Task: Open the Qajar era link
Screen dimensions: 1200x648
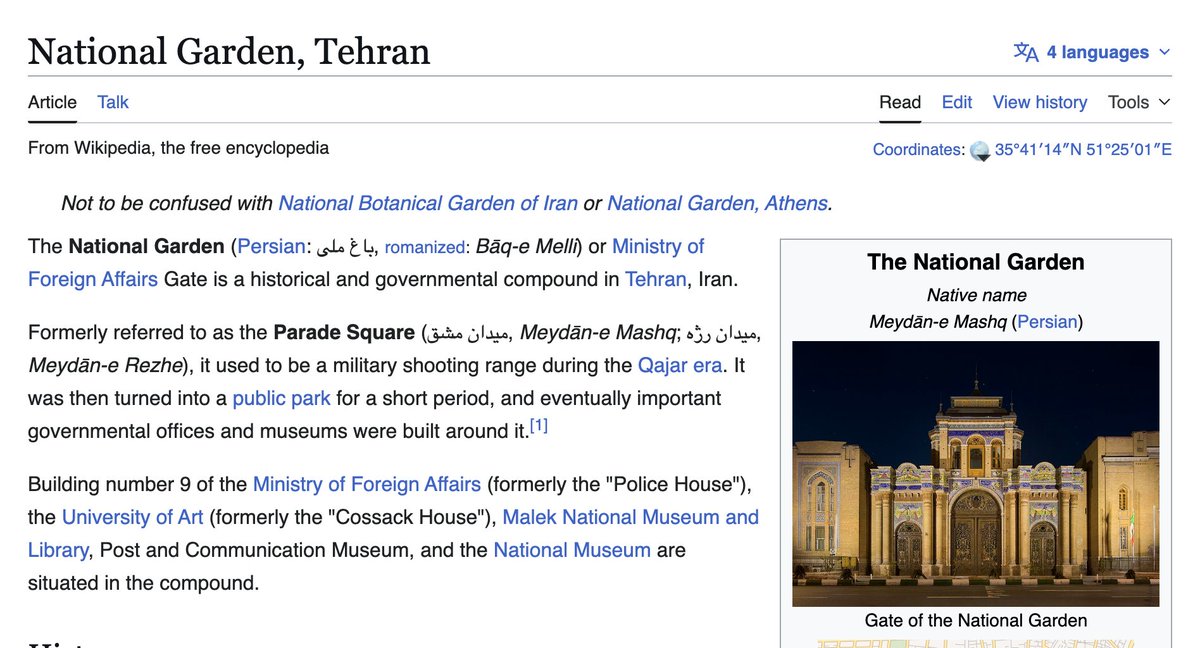Action: pyautogui.click(x=680, y=365)
